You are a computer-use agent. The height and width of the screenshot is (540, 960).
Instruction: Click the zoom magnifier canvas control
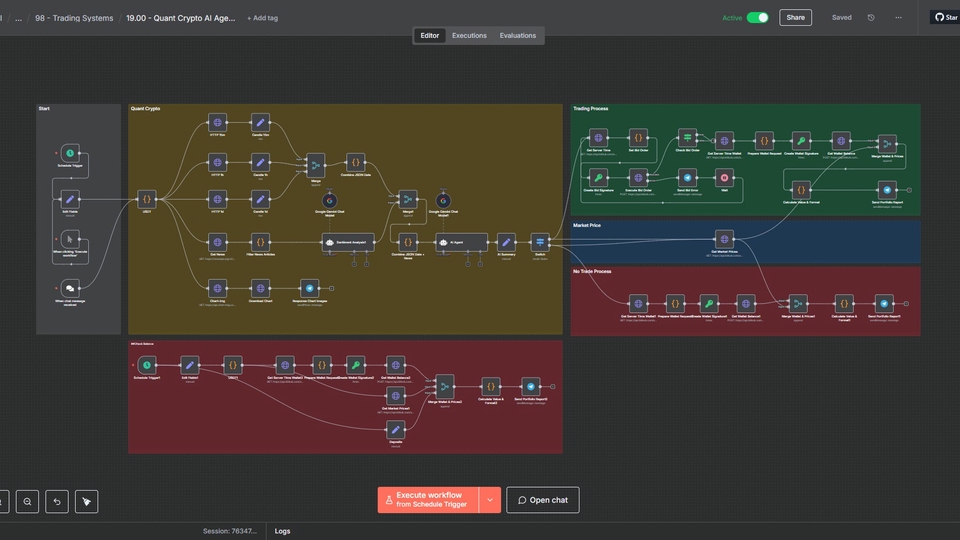coord(28,501)
